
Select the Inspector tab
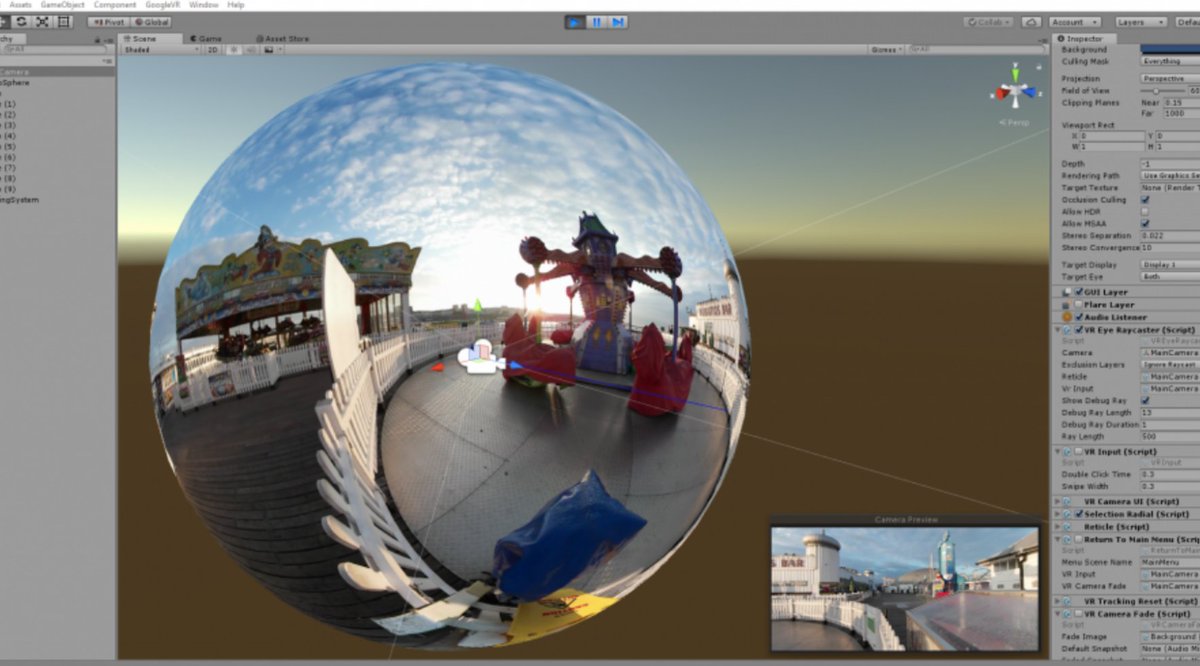[1084, 38]
